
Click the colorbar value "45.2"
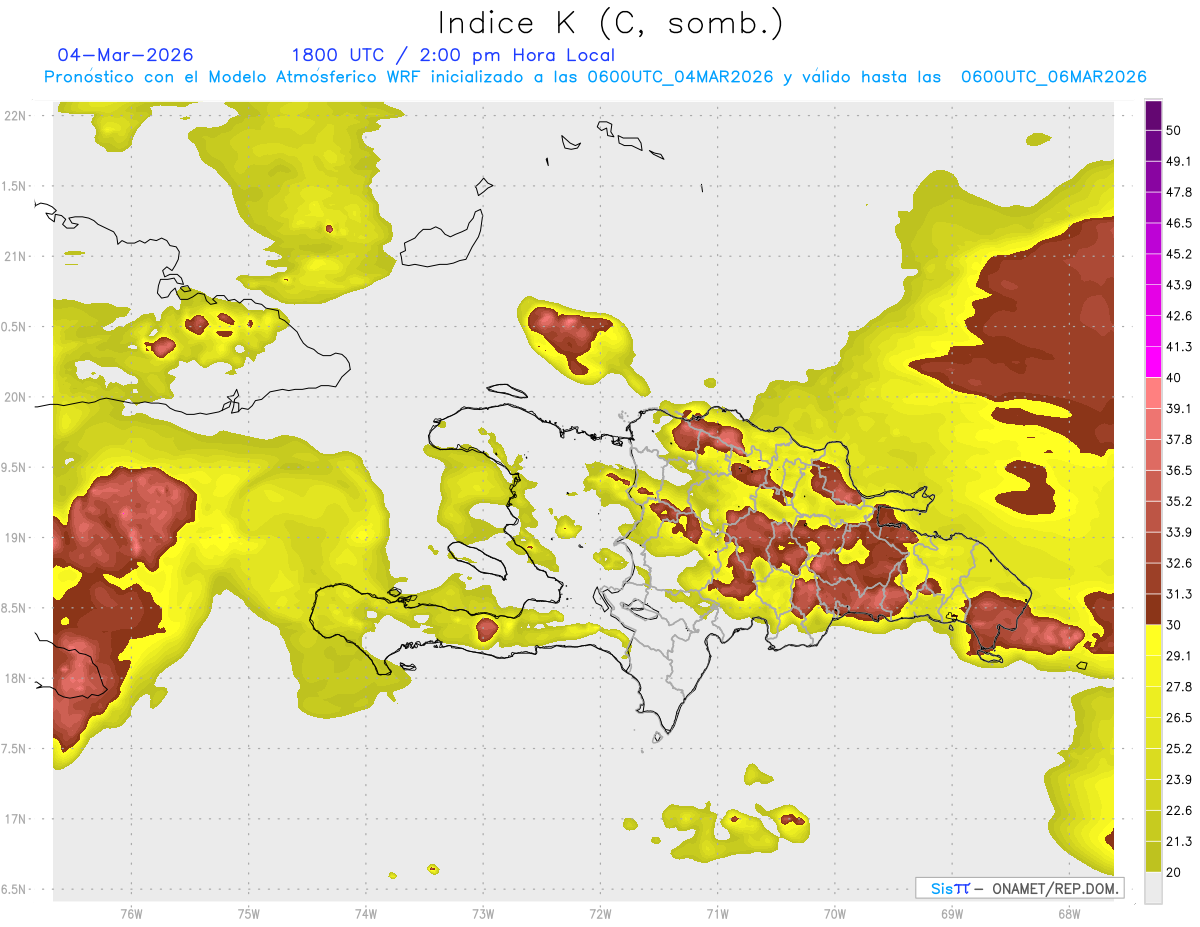pyautogui.click(x=1179, y=254)
